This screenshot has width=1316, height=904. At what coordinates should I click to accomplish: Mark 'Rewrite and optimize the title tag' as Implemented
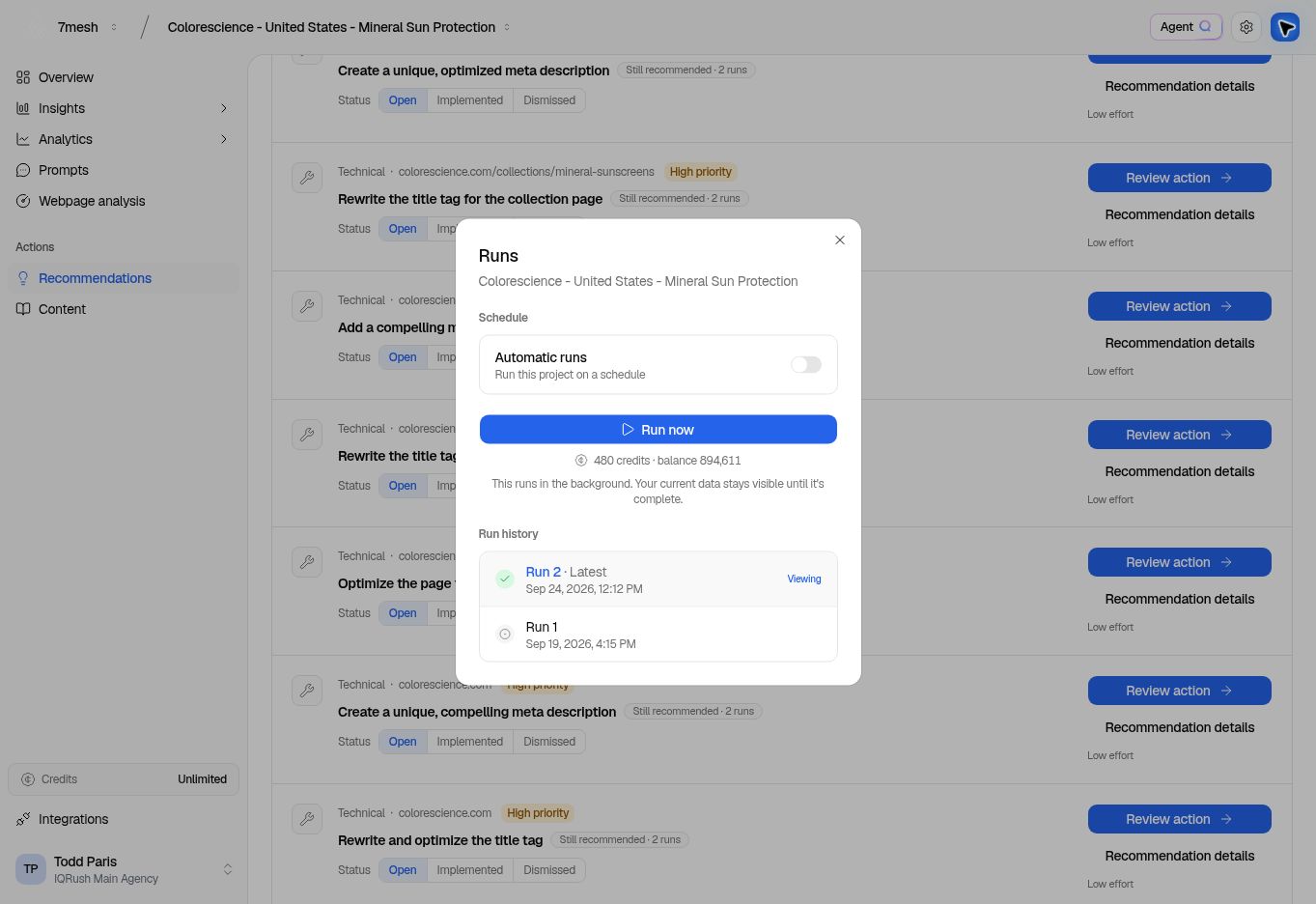[x=469, y=870]
